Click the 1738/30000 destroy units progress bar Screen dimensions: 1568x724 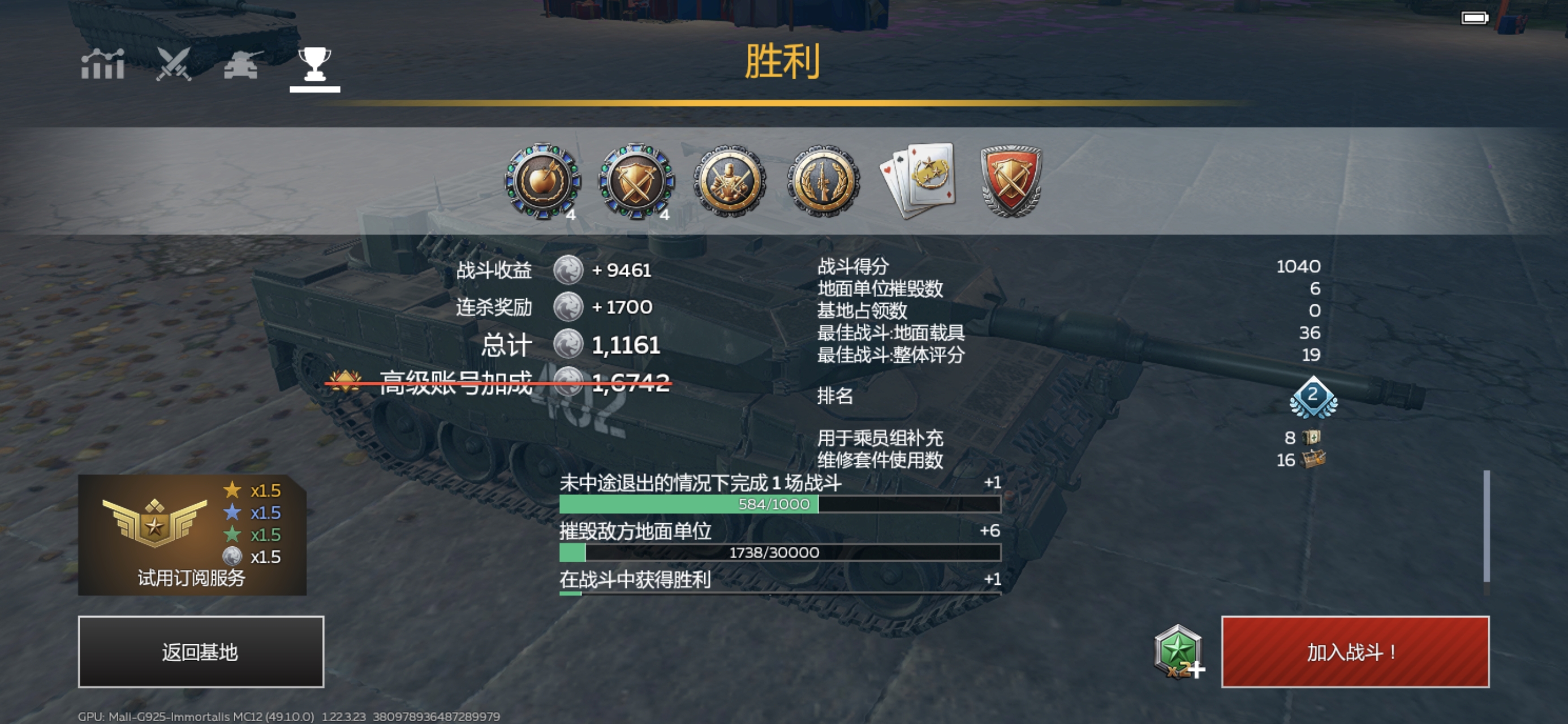(x=779, y=552)
